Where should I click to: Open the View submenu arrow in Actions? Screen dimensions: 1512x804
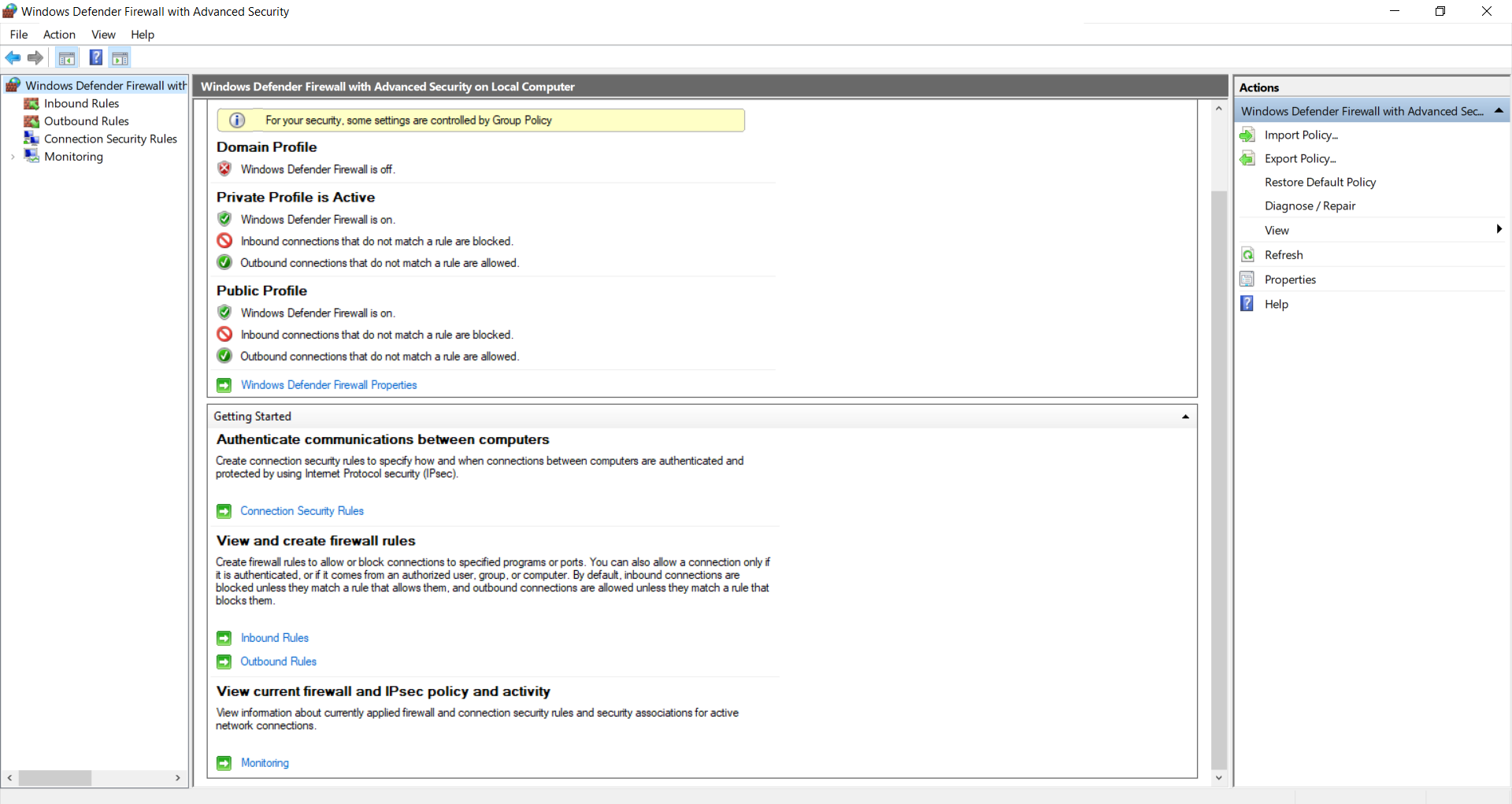coord(1499,229)
